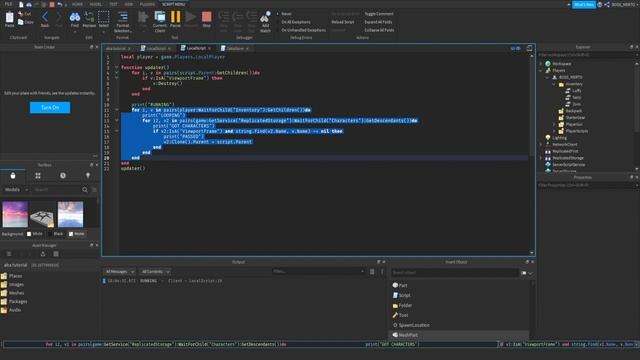The width and height of the screenshot is (640, 360).
Task: Click the Filter field in Output panel
Action: [318, 271]
